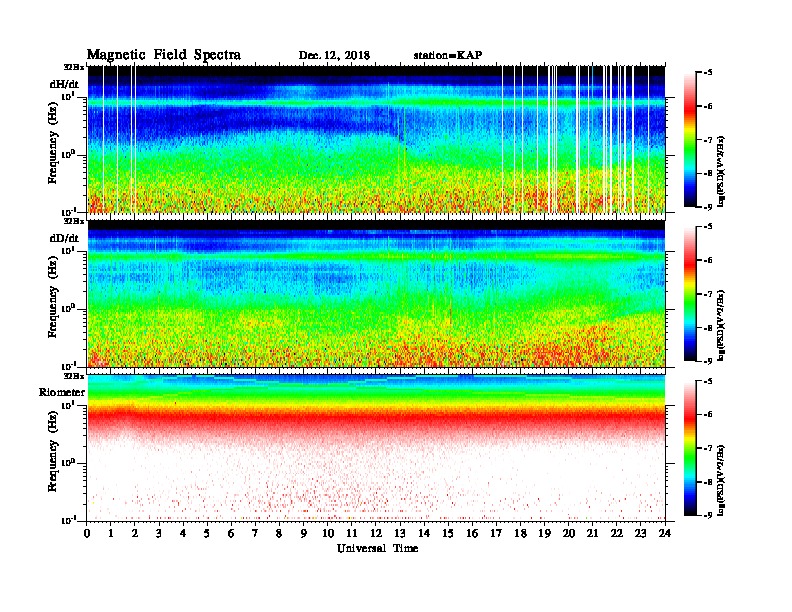Click the color scale beside the Riometer panel
The width and height of the screenshot is (792, 612).
(690, 448)
